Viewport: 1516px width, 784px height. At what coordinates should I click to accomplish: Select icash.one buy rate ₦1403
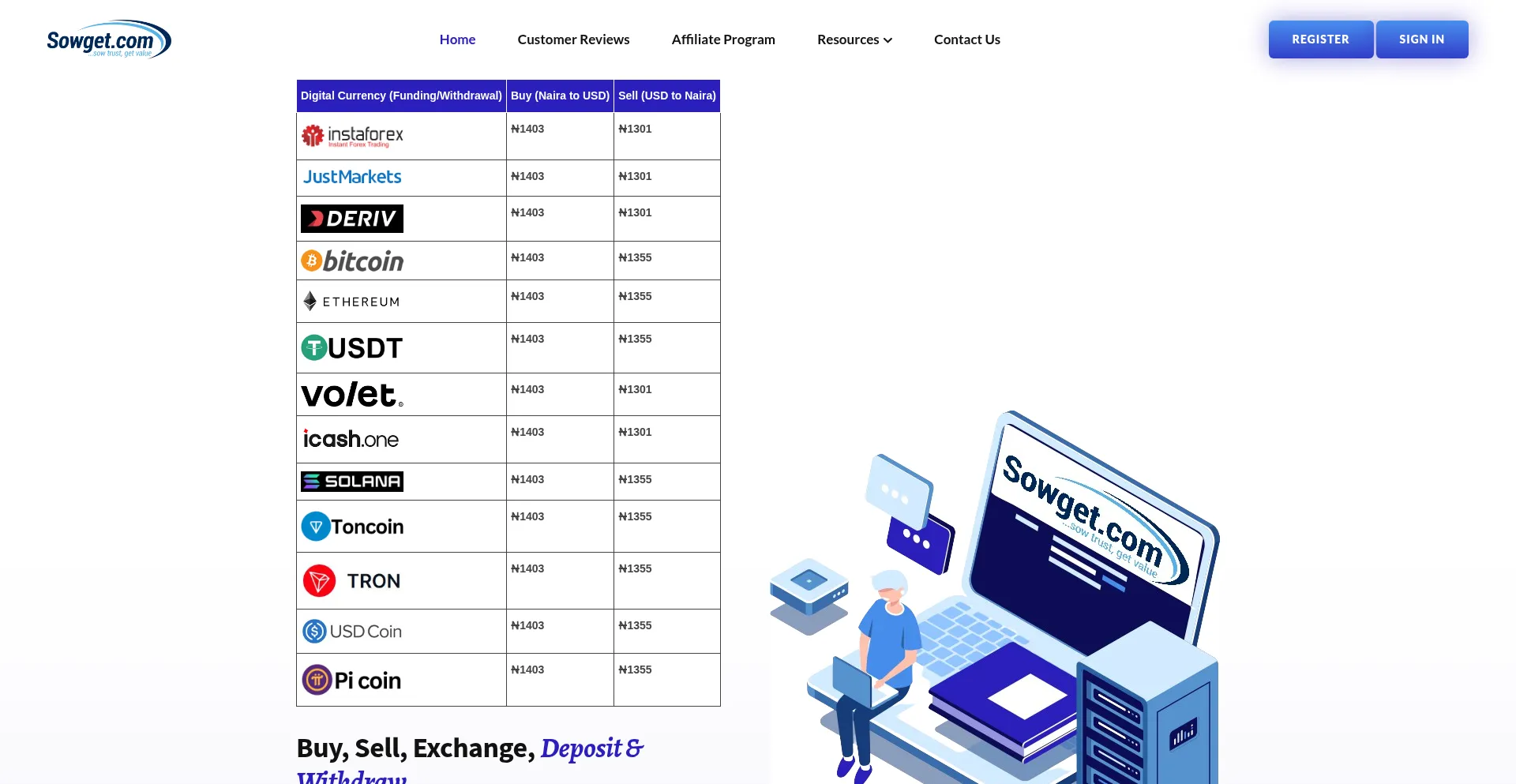(527, 432)
